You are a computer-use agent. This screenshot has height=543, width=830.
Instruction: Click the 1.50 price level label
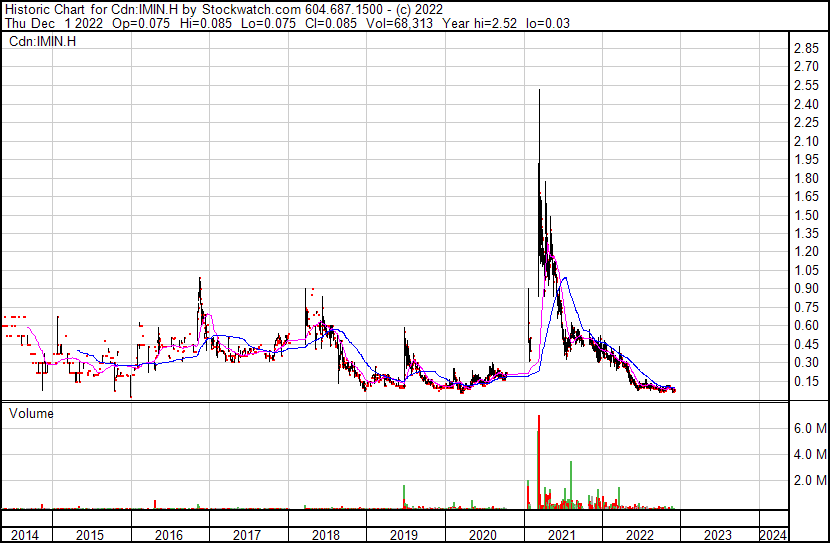tap(806, 215)
